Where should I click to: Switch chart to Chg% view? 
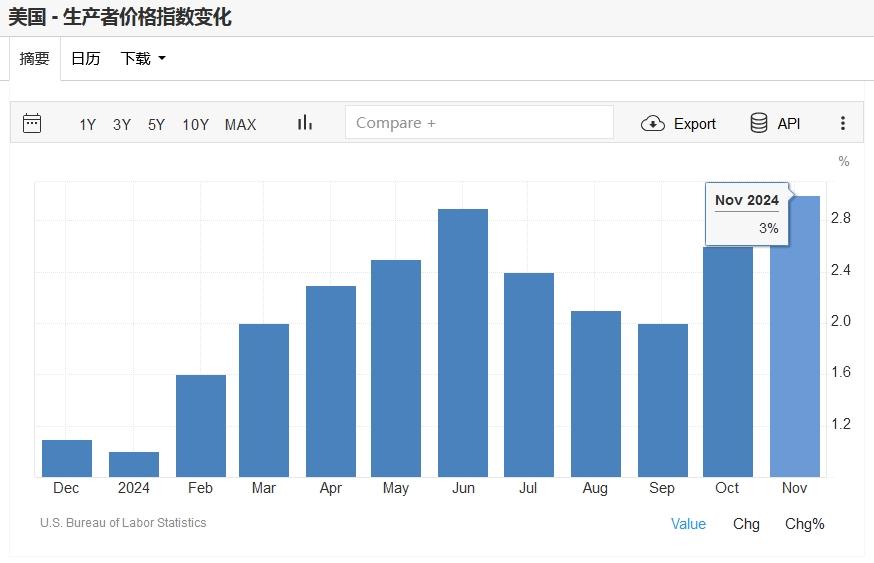[804, 524]
